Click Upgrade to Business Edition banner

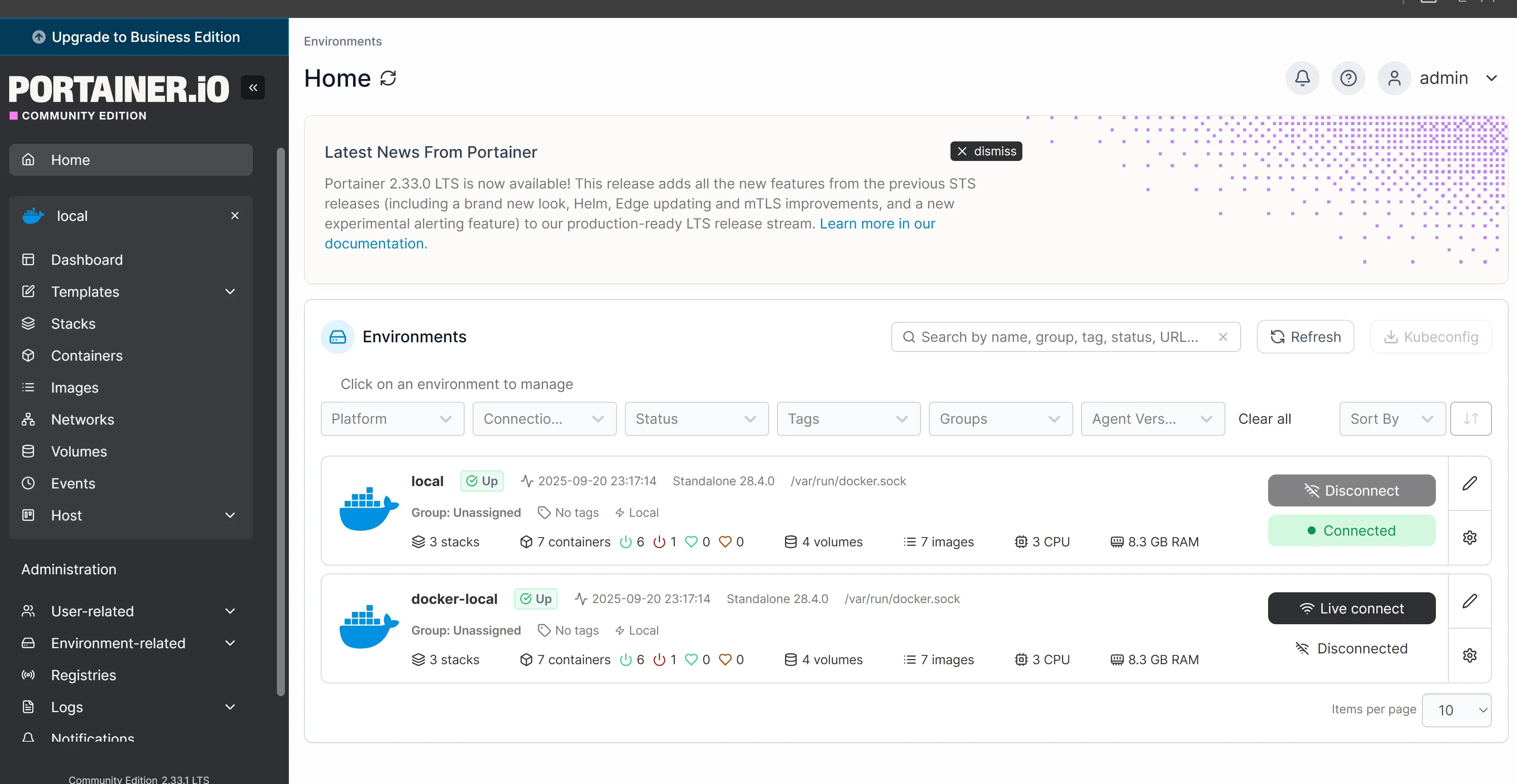coord(144,37)
